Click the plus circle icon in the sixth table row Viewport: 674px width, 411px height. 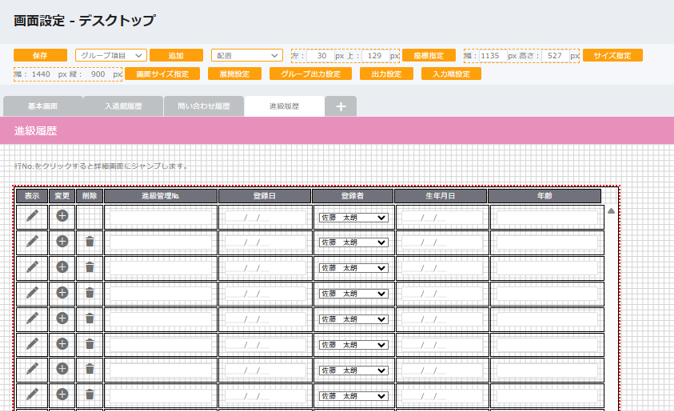pos(62,344)
